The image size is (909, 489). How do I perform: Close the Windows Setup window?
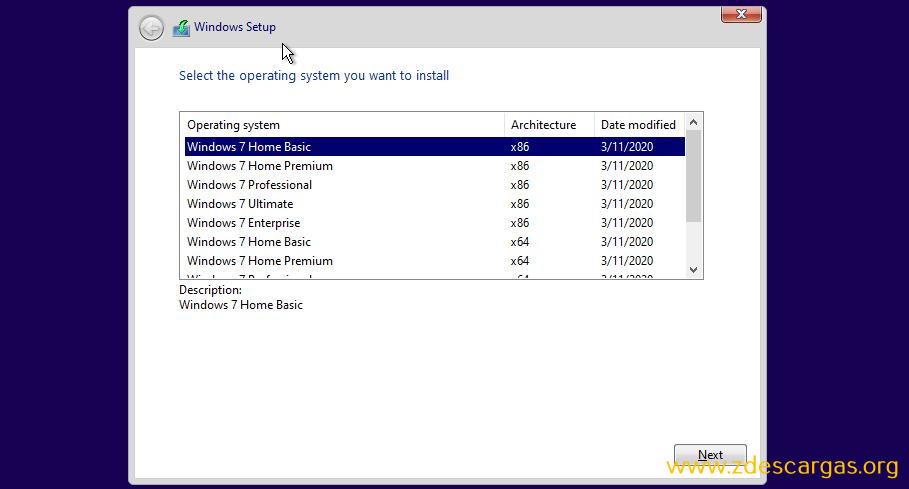pyautogui.click(x=741, y=14)
